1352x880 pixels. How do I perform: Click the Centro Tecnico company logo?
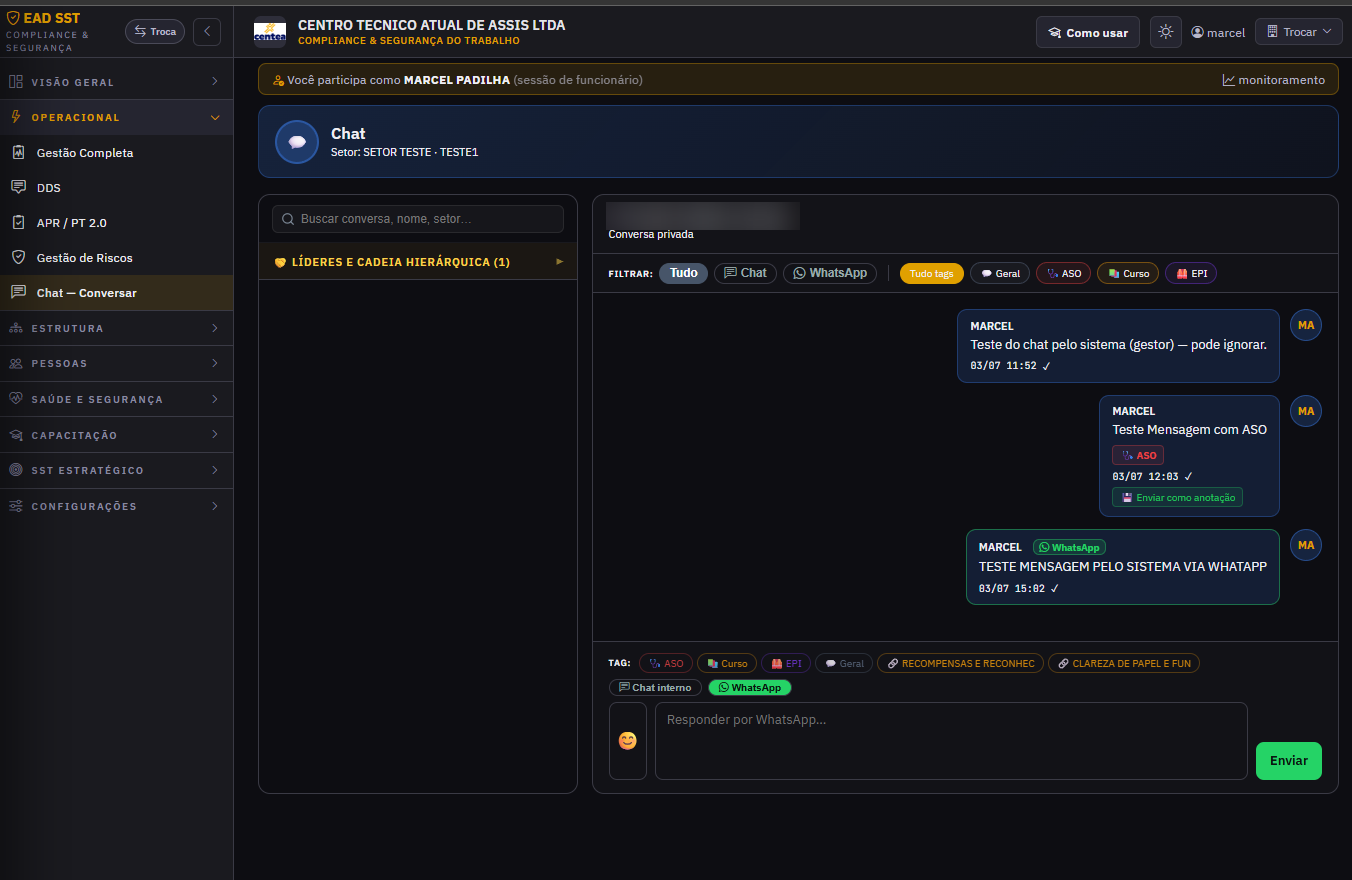coord(270,32)
